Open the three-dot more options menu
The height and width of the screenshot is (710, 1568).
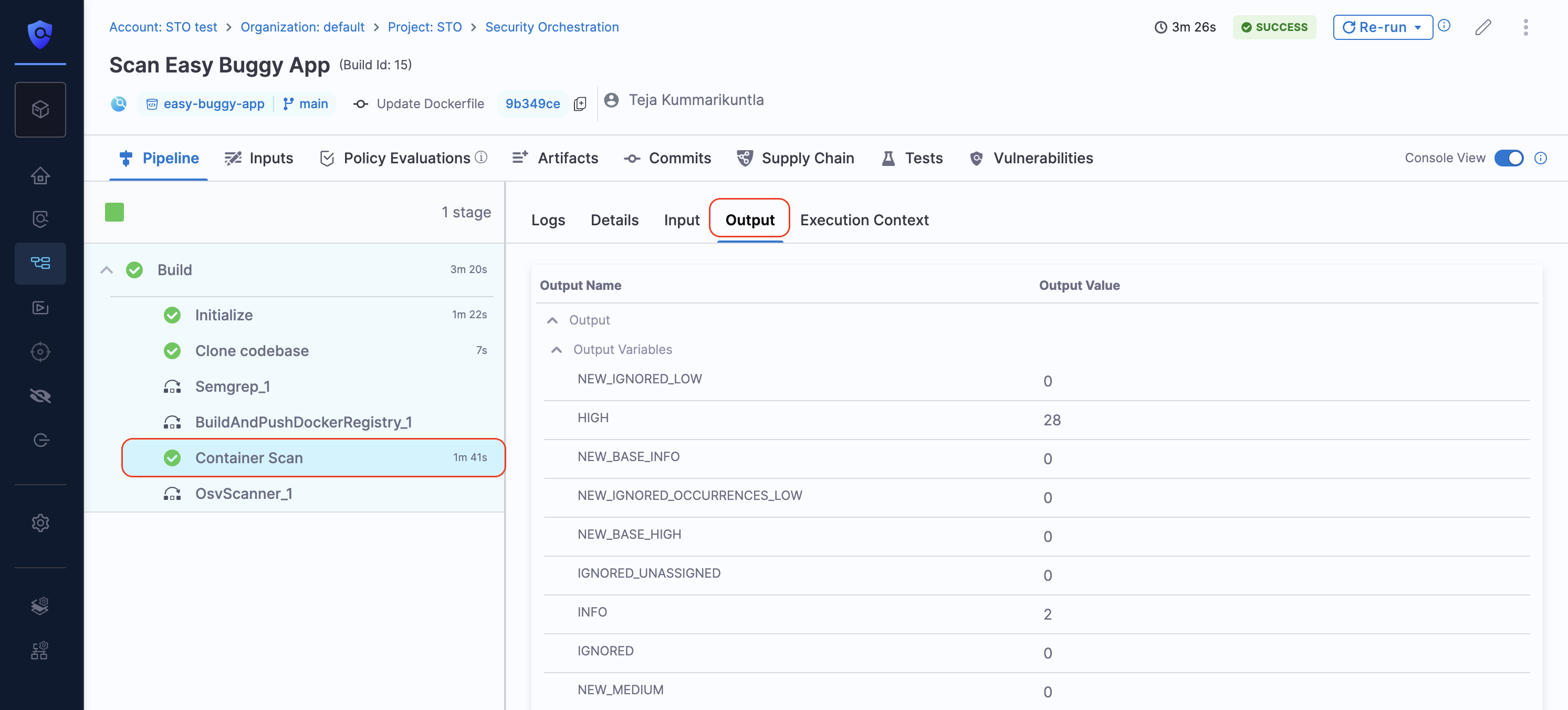[x=1525, y=27]
